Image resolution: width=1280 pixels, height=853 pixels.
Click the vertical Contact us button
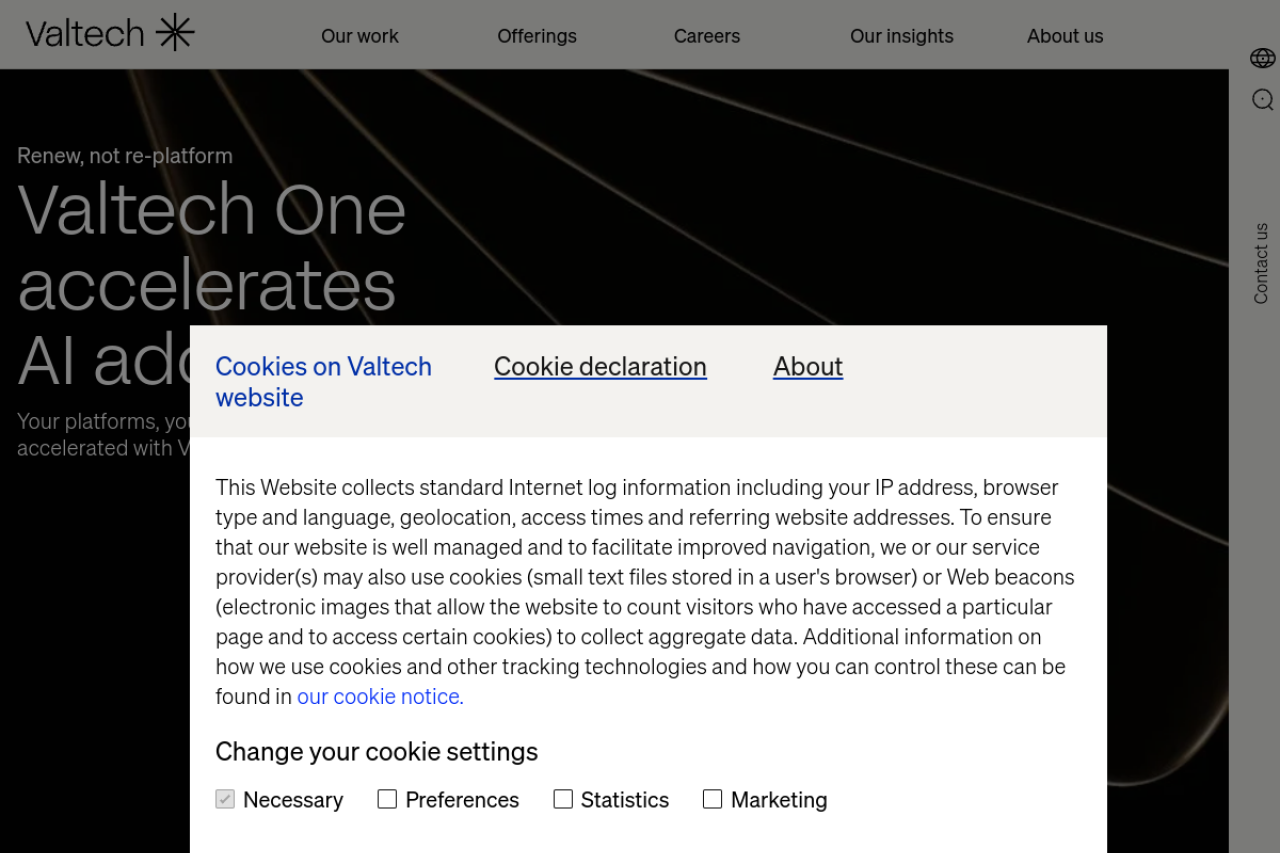tap(1261, 263)
